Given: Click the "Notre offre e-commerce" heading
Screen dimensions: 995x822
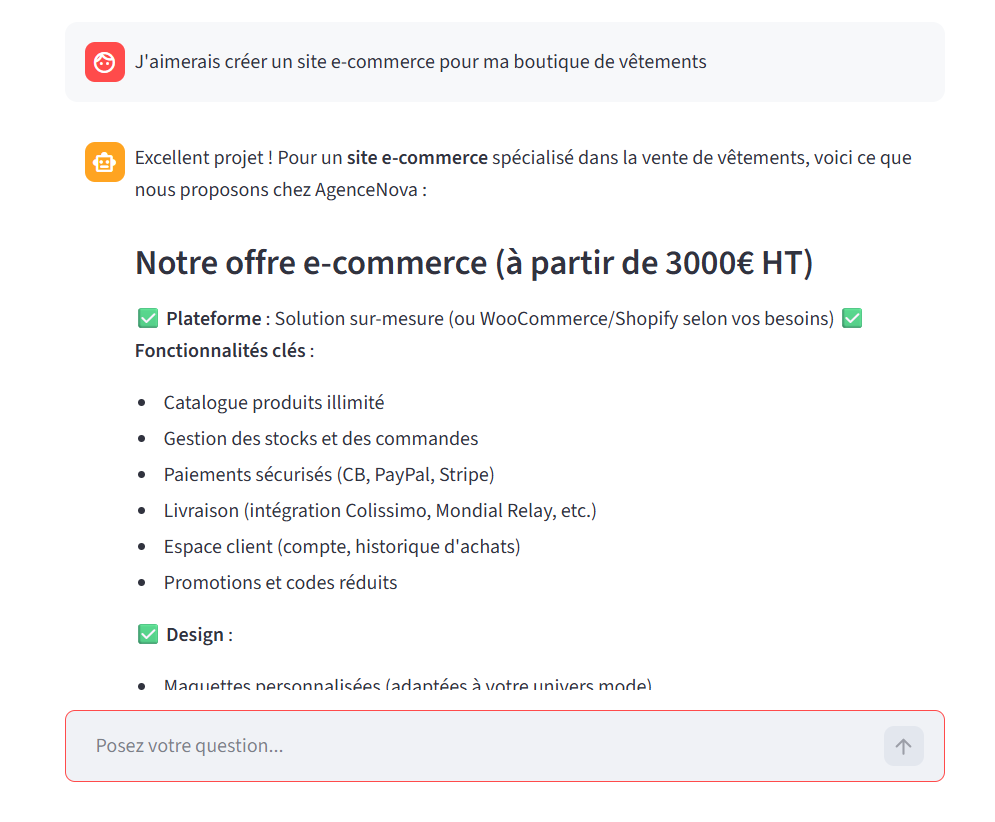Looking at the screenshot, I should coord(474,263).
